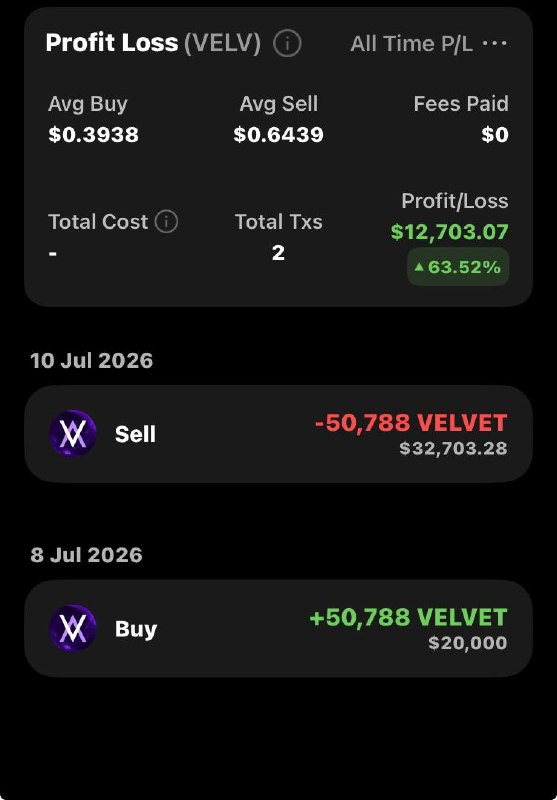557x800 pixels.
Task: Tap the Avg Sell $0.6439 value
Action: tap(278, 135)
